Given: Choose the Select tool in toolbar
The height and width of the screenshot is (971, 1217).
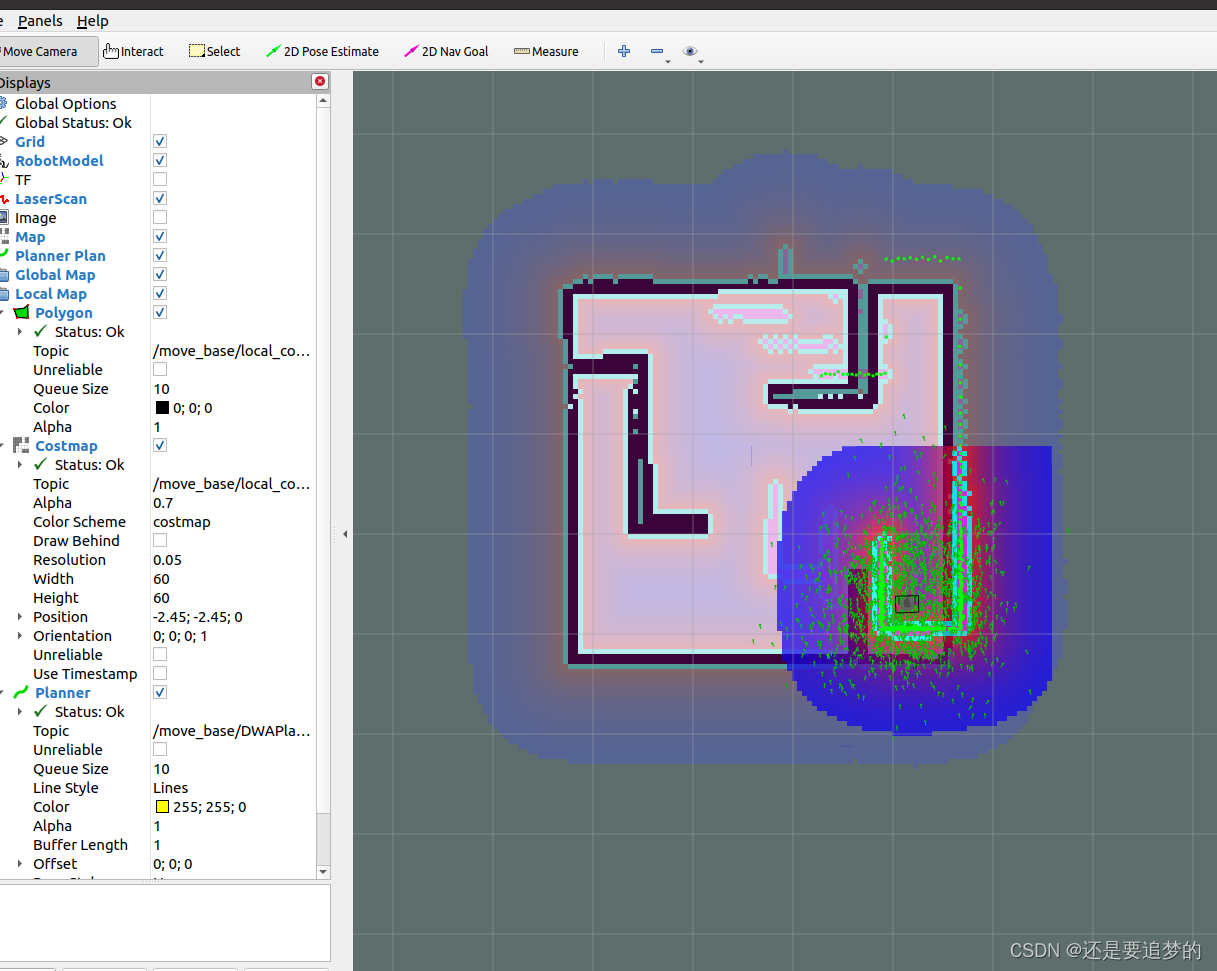Looking at the screenshot, I should point(215,51).
